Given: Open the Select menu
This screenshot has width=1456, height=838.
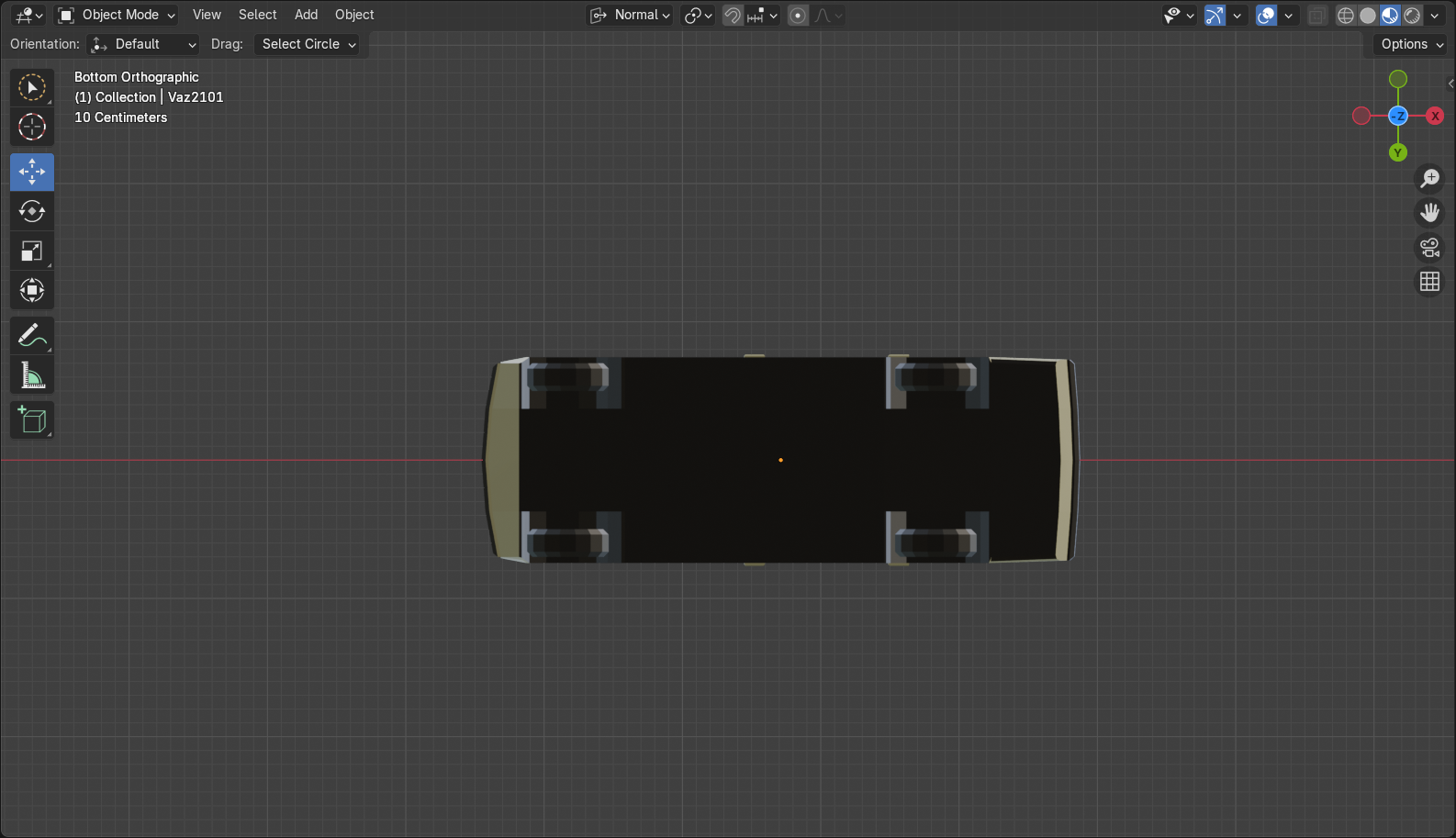Looking at the screenshot, I should (x=257, y=15).
